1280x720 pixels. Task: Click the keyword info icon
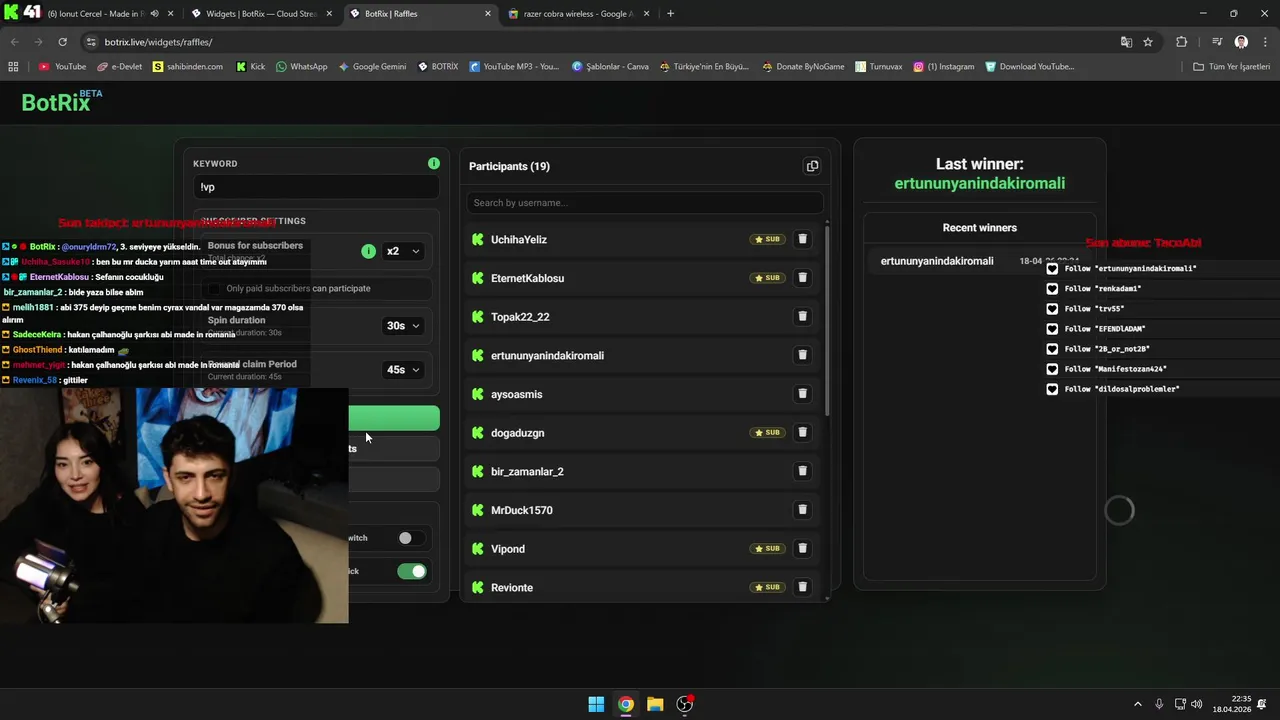click(x=434, y=163)
